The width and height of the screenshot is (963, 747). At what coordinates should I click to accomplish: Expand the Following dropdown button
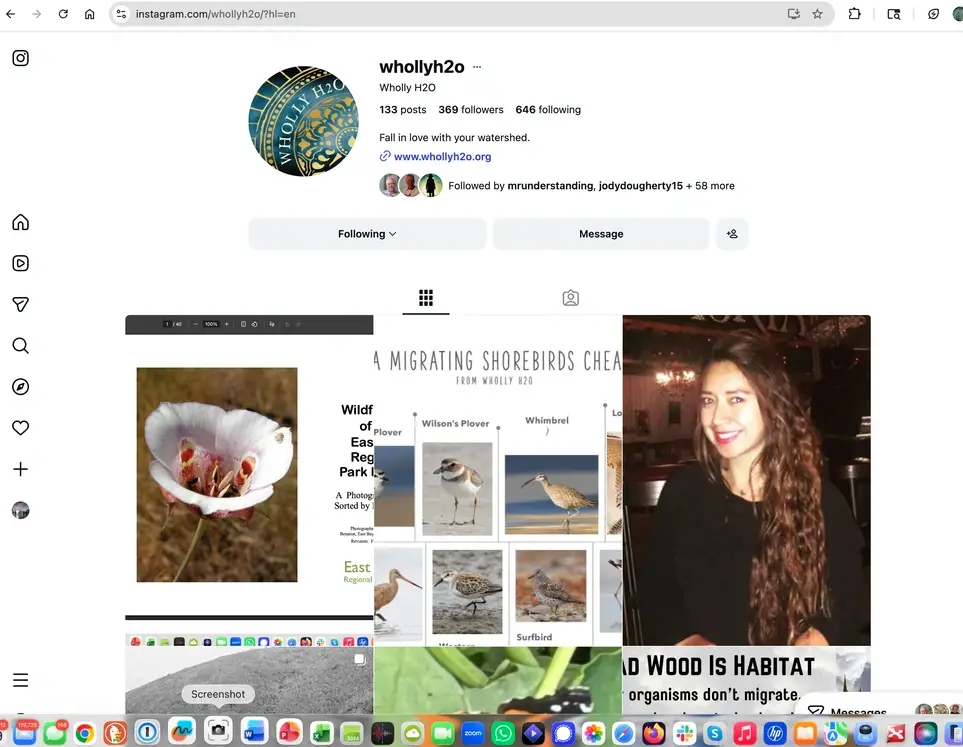367,234
